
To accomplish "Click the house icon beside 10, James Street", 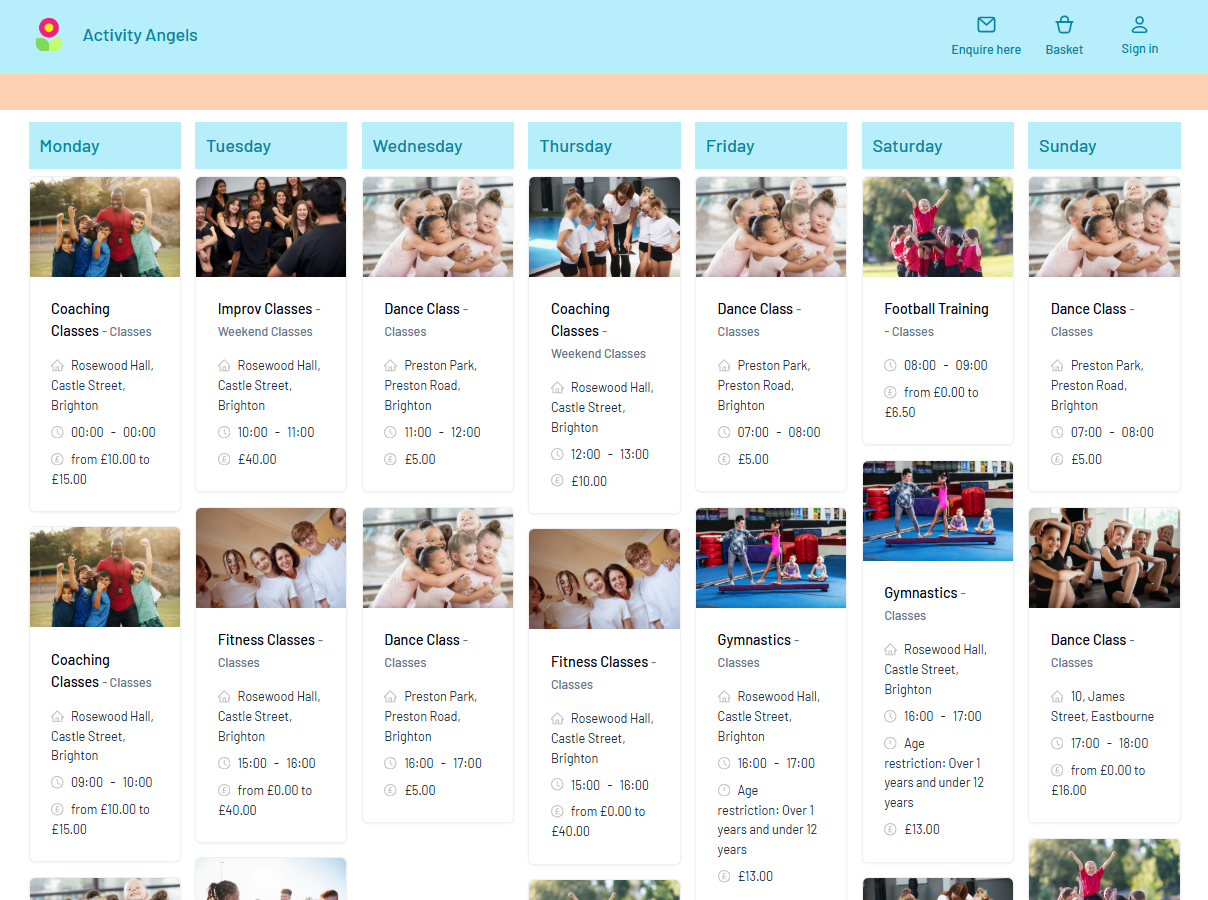I will [x=1057, y=696].
